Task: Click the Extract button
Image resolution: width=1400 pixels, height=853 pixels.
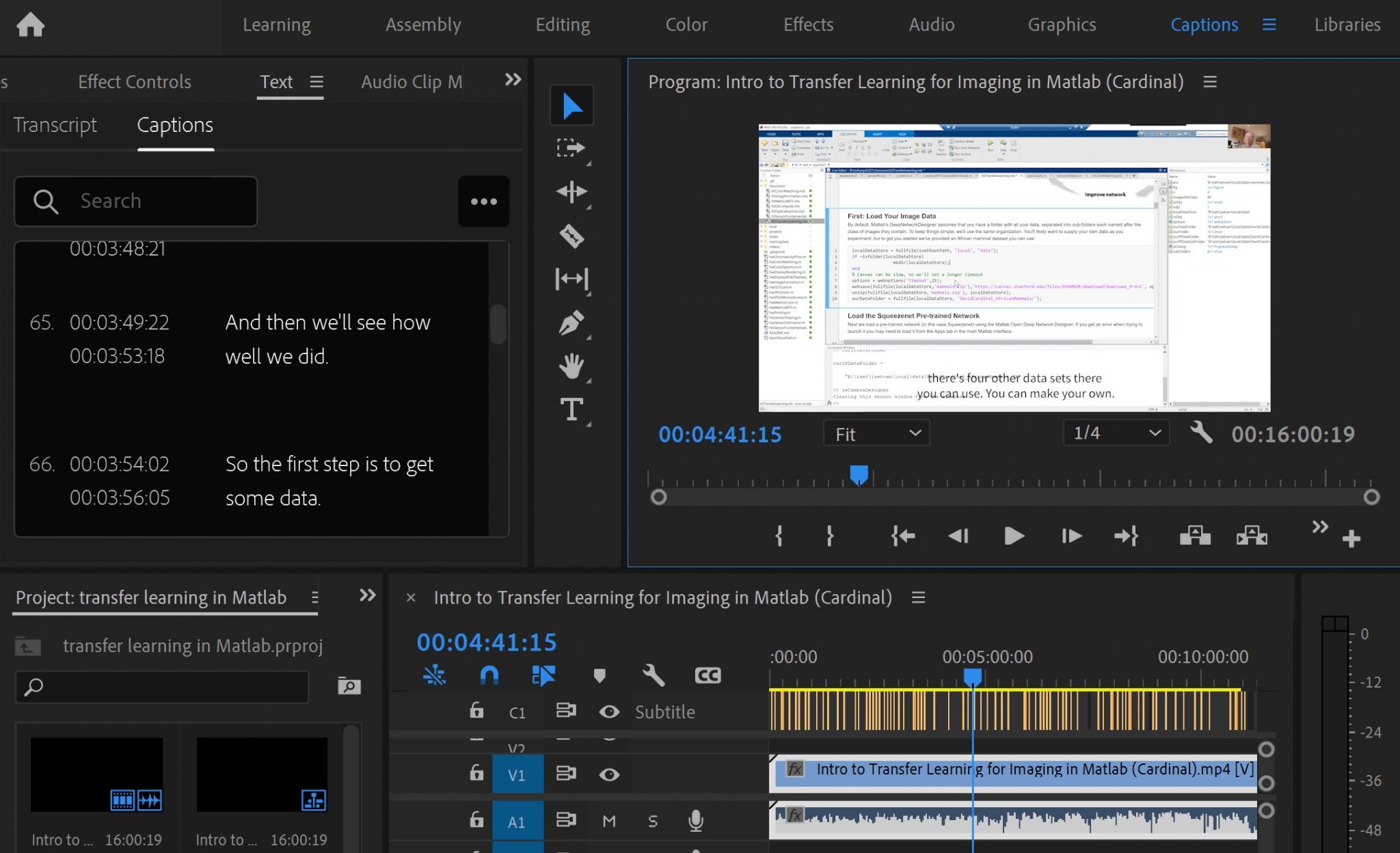Action: (1252, 535)
